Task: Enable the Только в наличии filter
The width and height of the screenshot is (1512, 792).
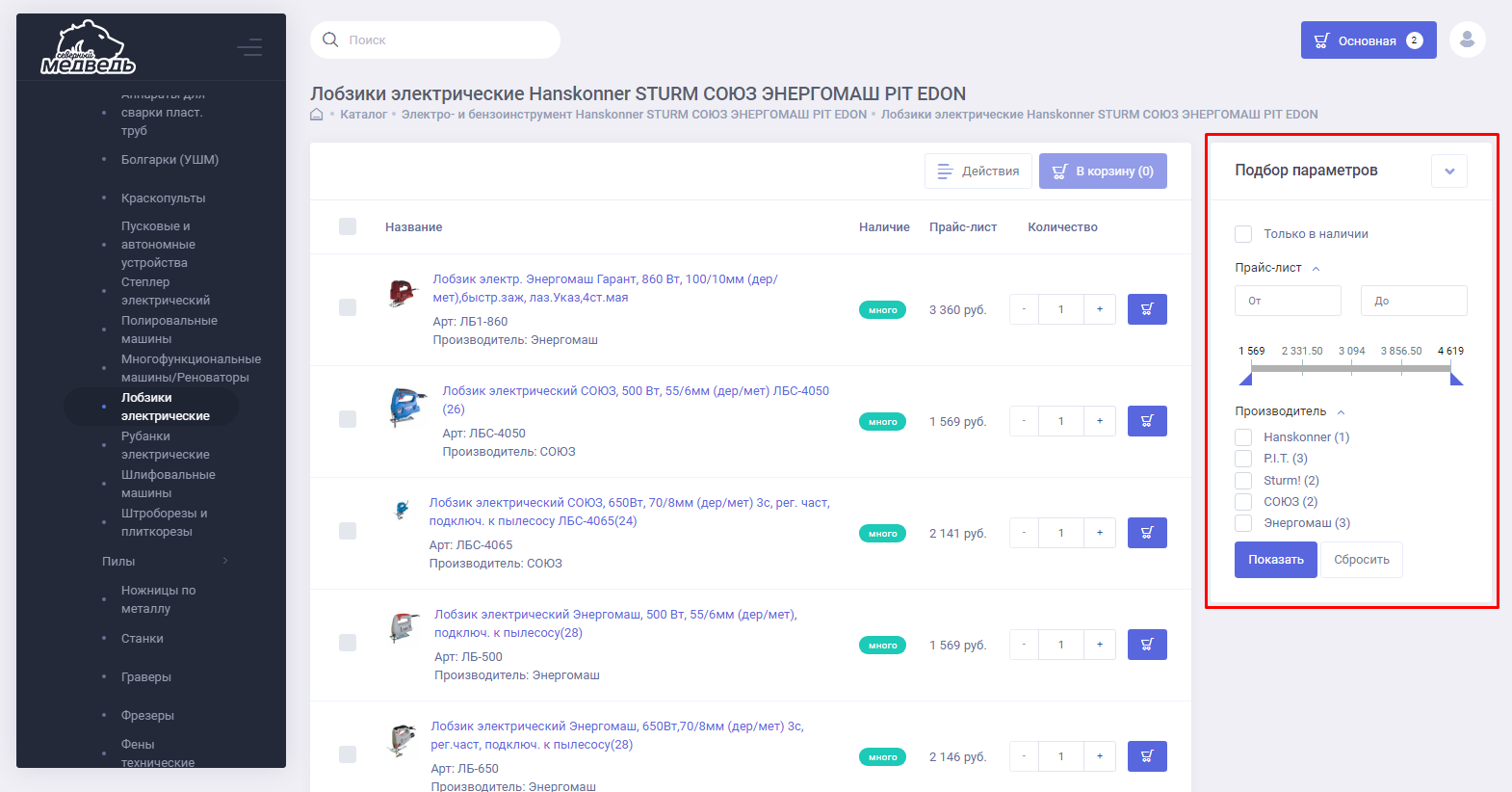Action: 1243,234
